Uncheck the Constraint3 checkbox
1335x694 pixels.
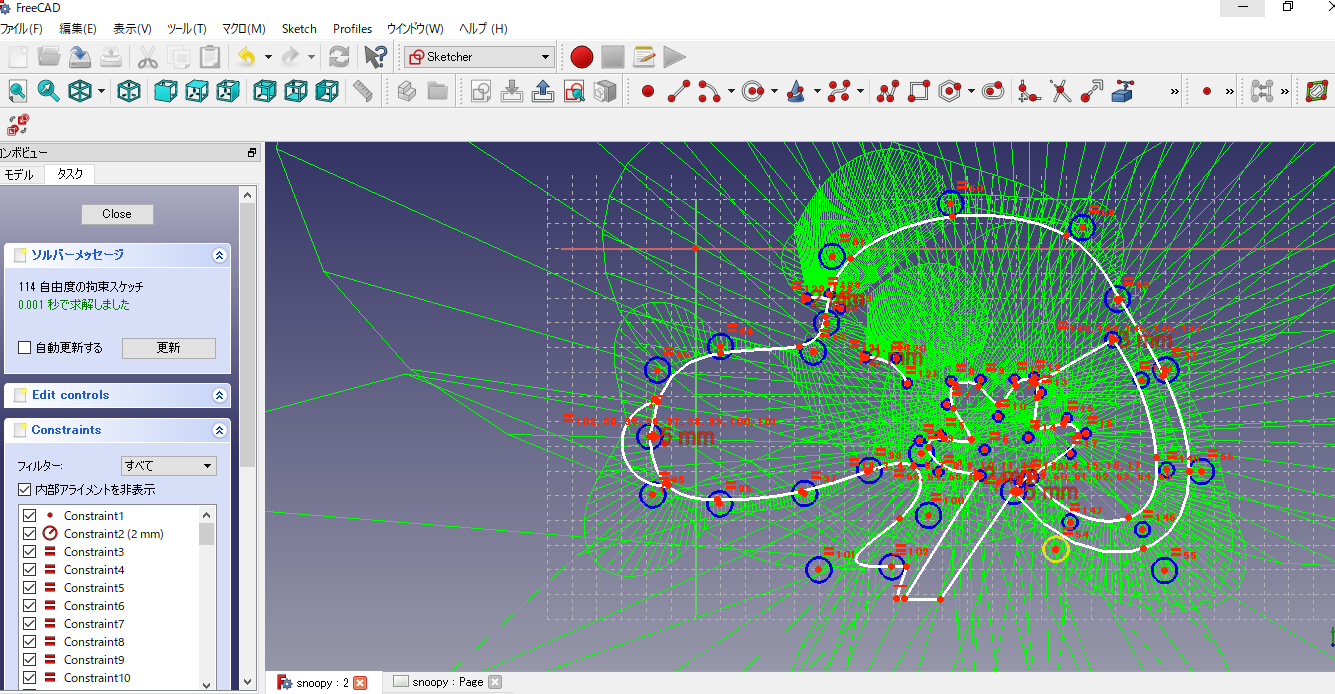(x=29, y=552)
